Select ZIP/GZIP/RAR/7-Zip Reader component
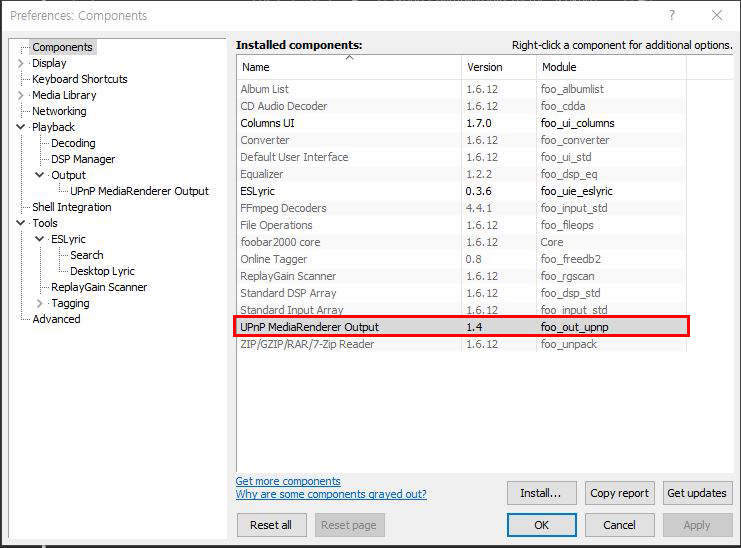This screenshot has width=741, height=548. click(462, 344)
